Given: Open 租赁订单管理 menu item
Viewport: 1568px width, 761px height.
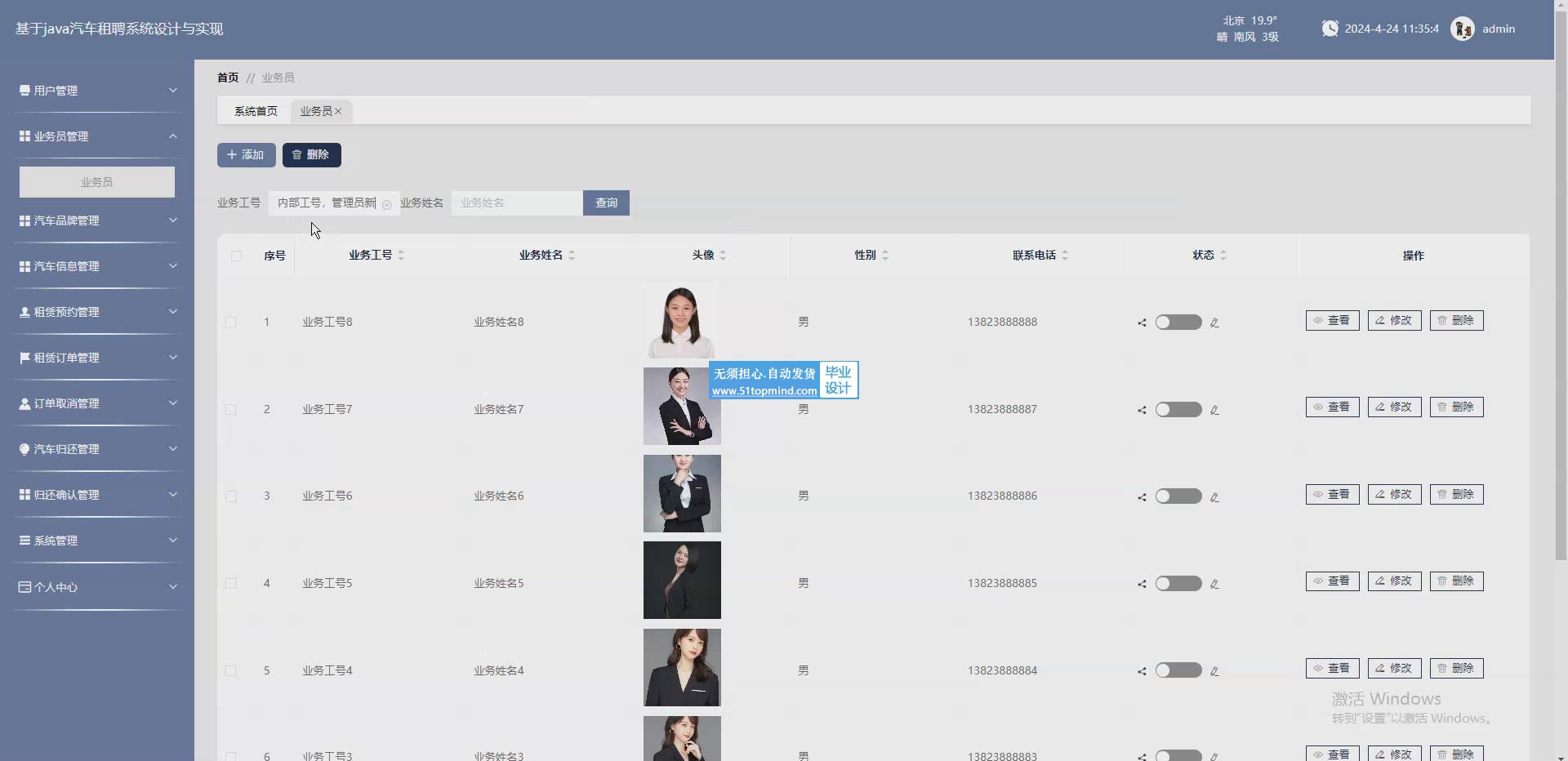Looking at the screenshot, I should (x=97, y=358).
